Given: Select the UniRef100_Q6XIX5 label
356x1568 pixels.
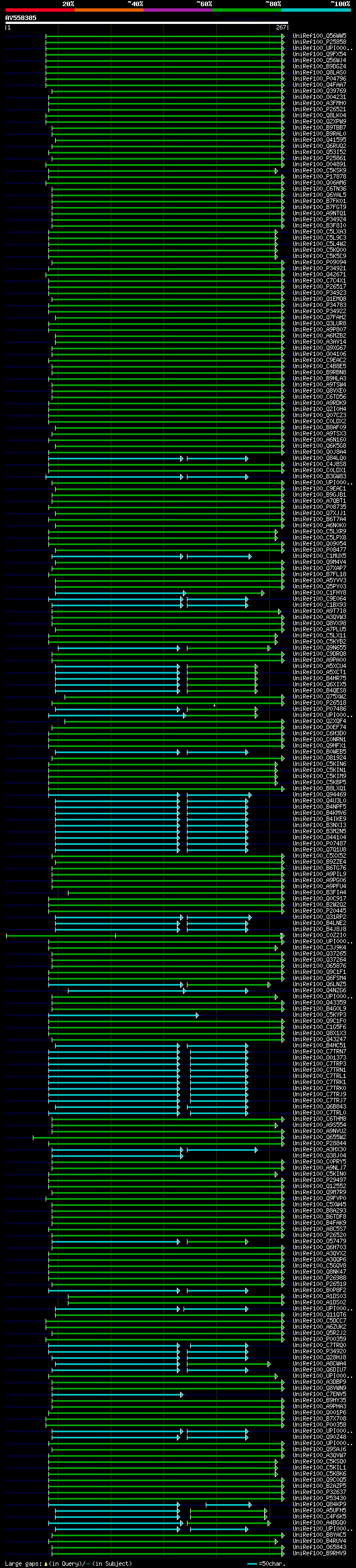Looking at the screenshot, I should click(x=319, y=684).
